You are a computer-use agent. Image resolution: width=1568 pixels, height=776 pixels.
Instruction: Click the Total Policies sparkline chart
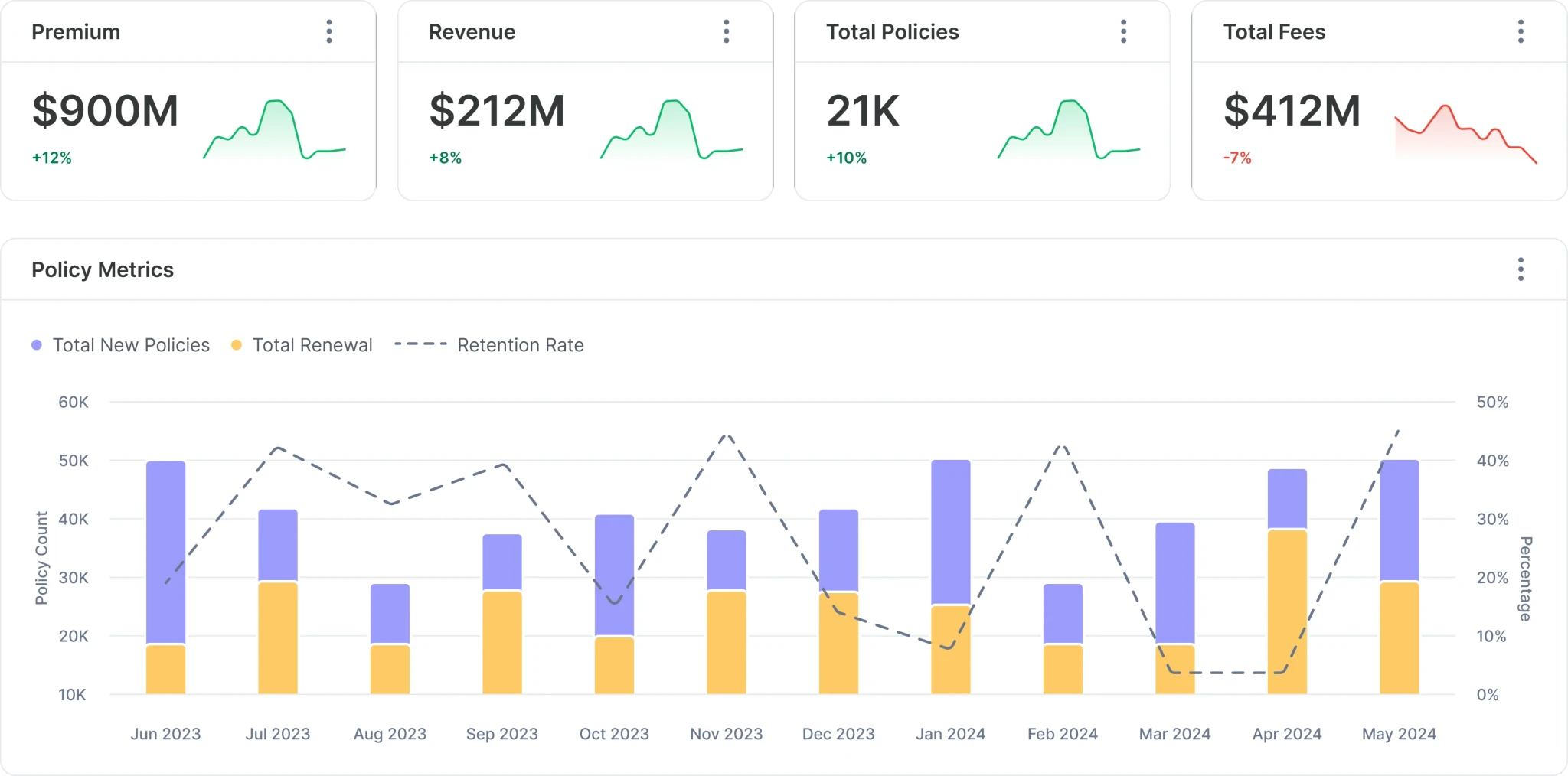(x=1069, y=129)
